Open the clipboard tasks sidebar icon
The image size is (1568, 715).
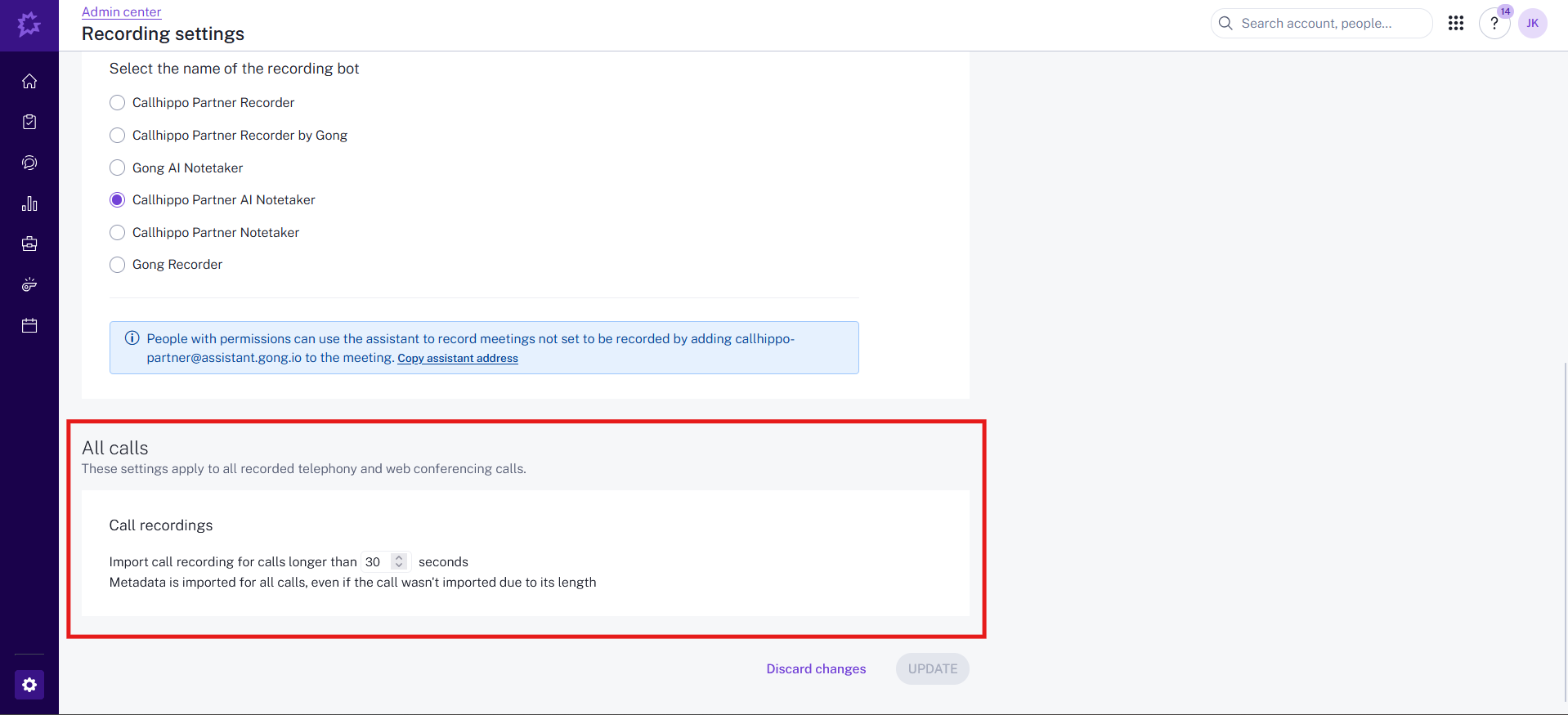coord(29,122)
